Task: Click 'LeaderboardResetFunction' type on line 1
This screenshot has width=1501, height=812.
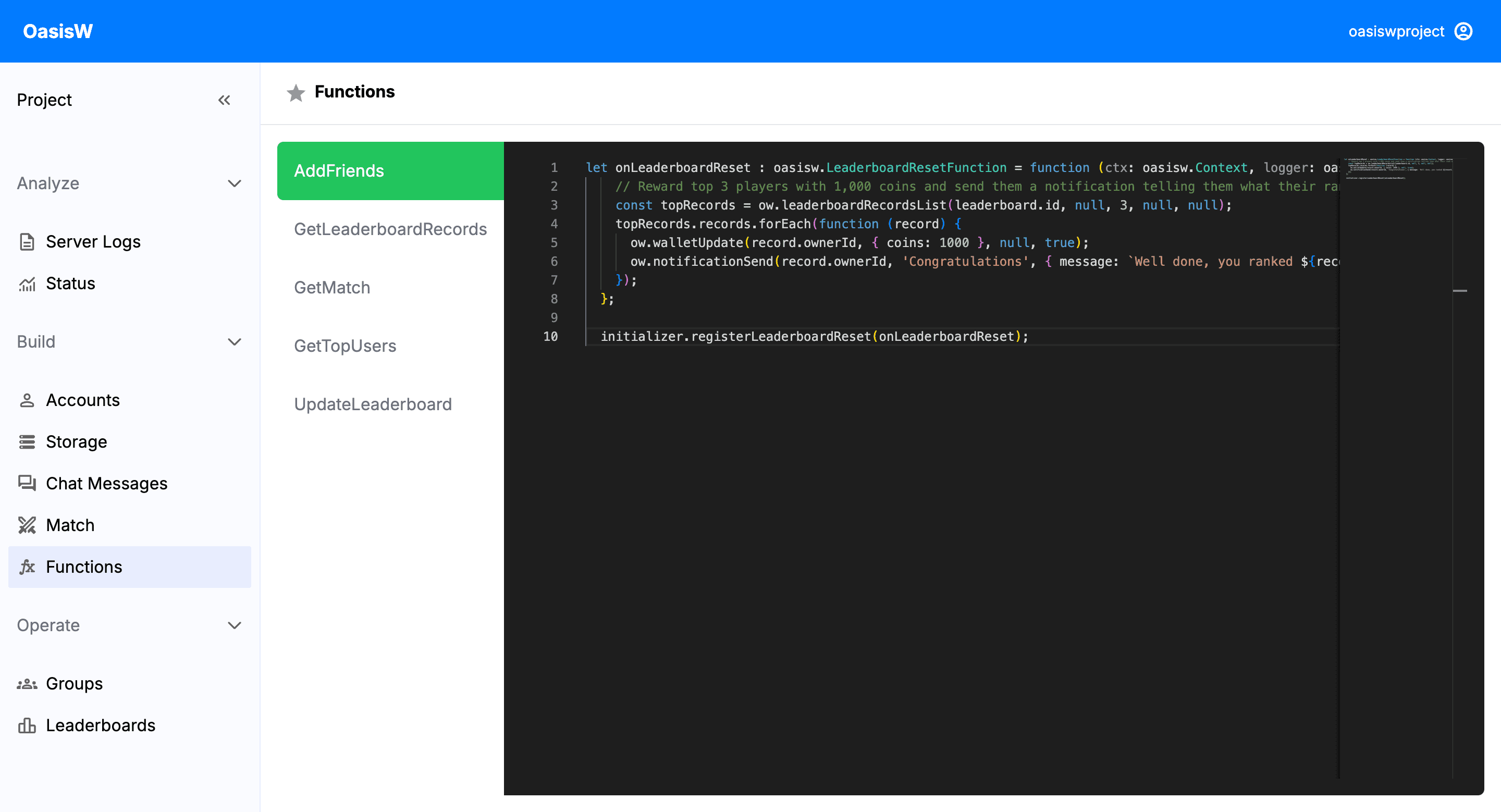Action: (x=916, y=168)
